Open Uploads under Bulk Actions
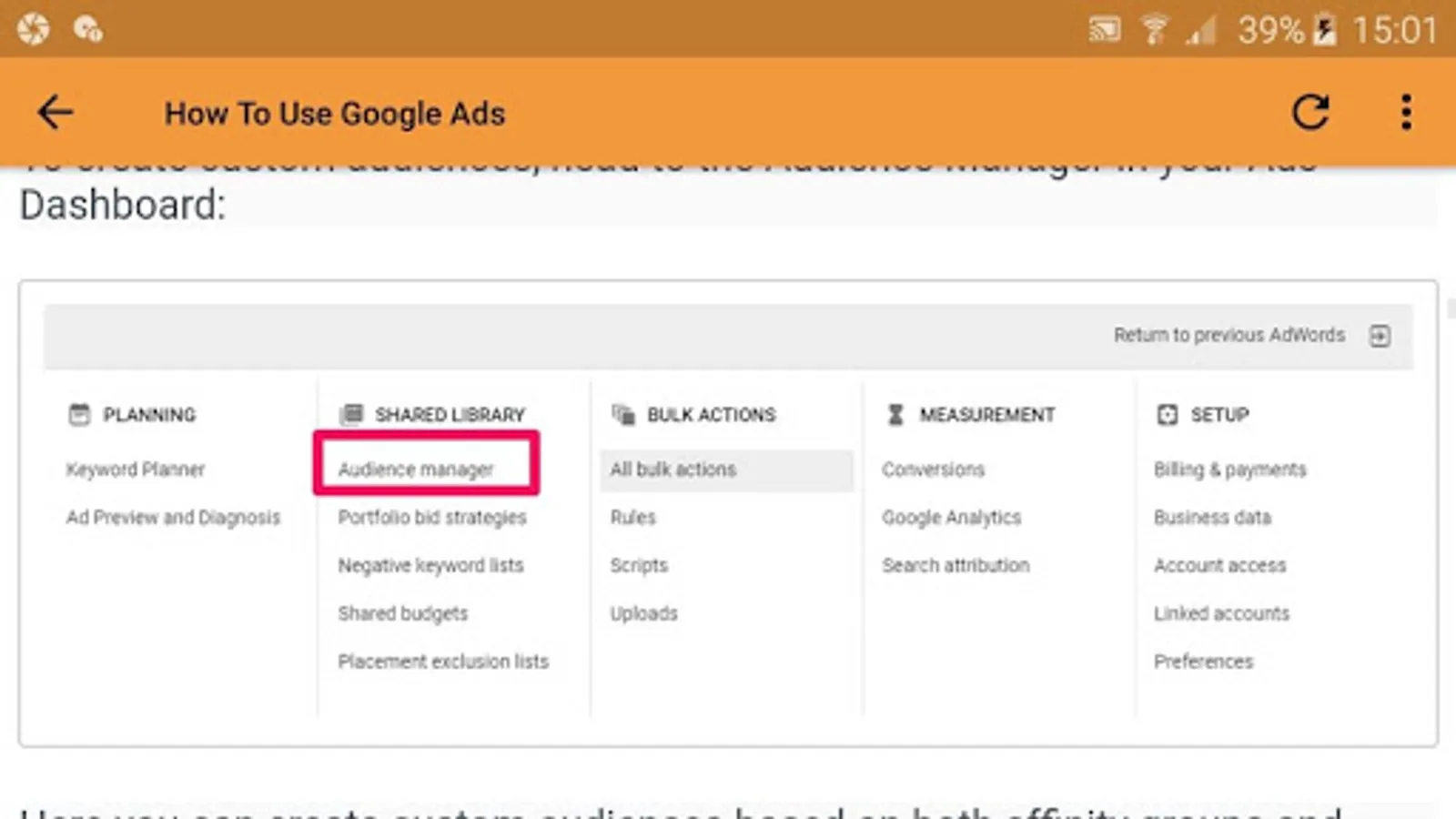1456x819 pixels. [643, 614]
